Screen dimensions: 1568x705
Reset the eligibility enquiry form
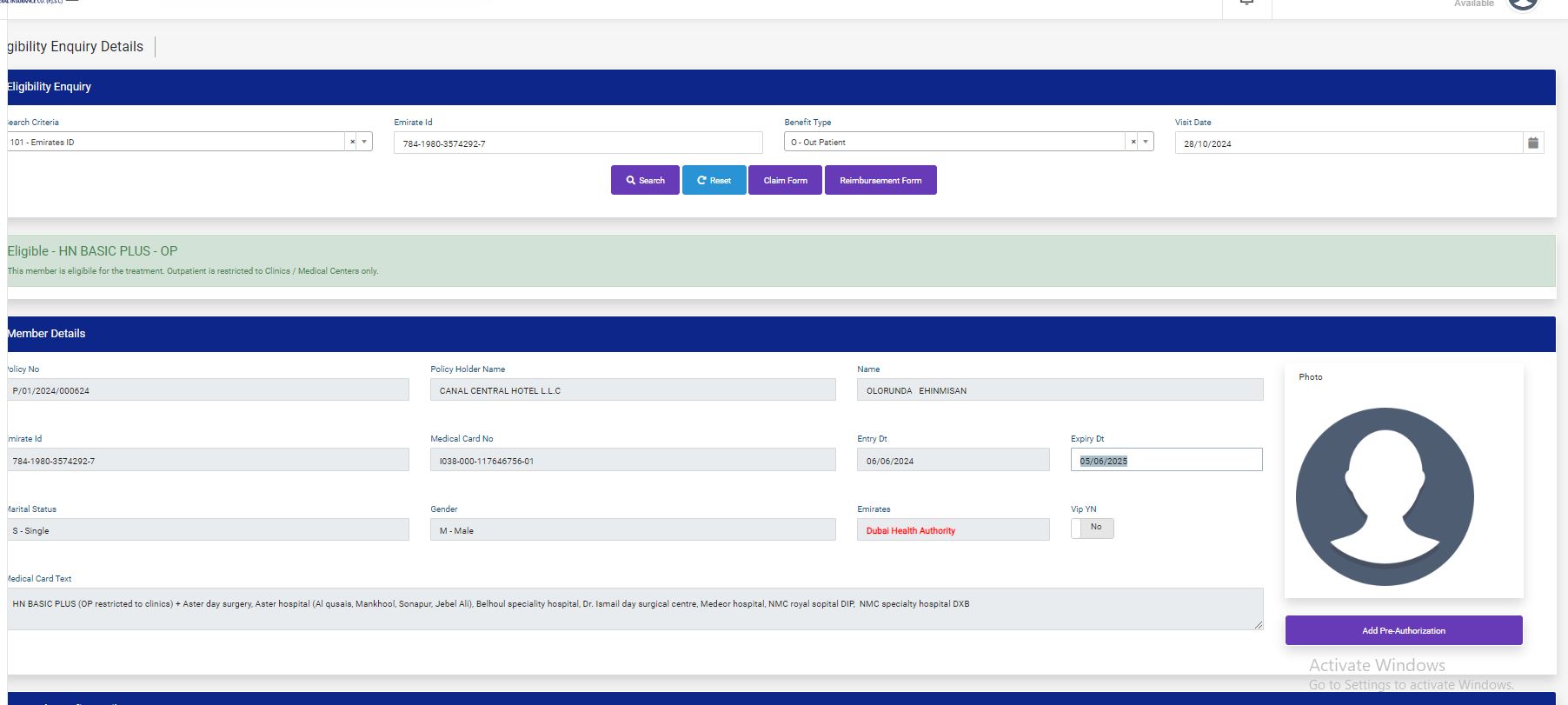(x=714, y=180)
